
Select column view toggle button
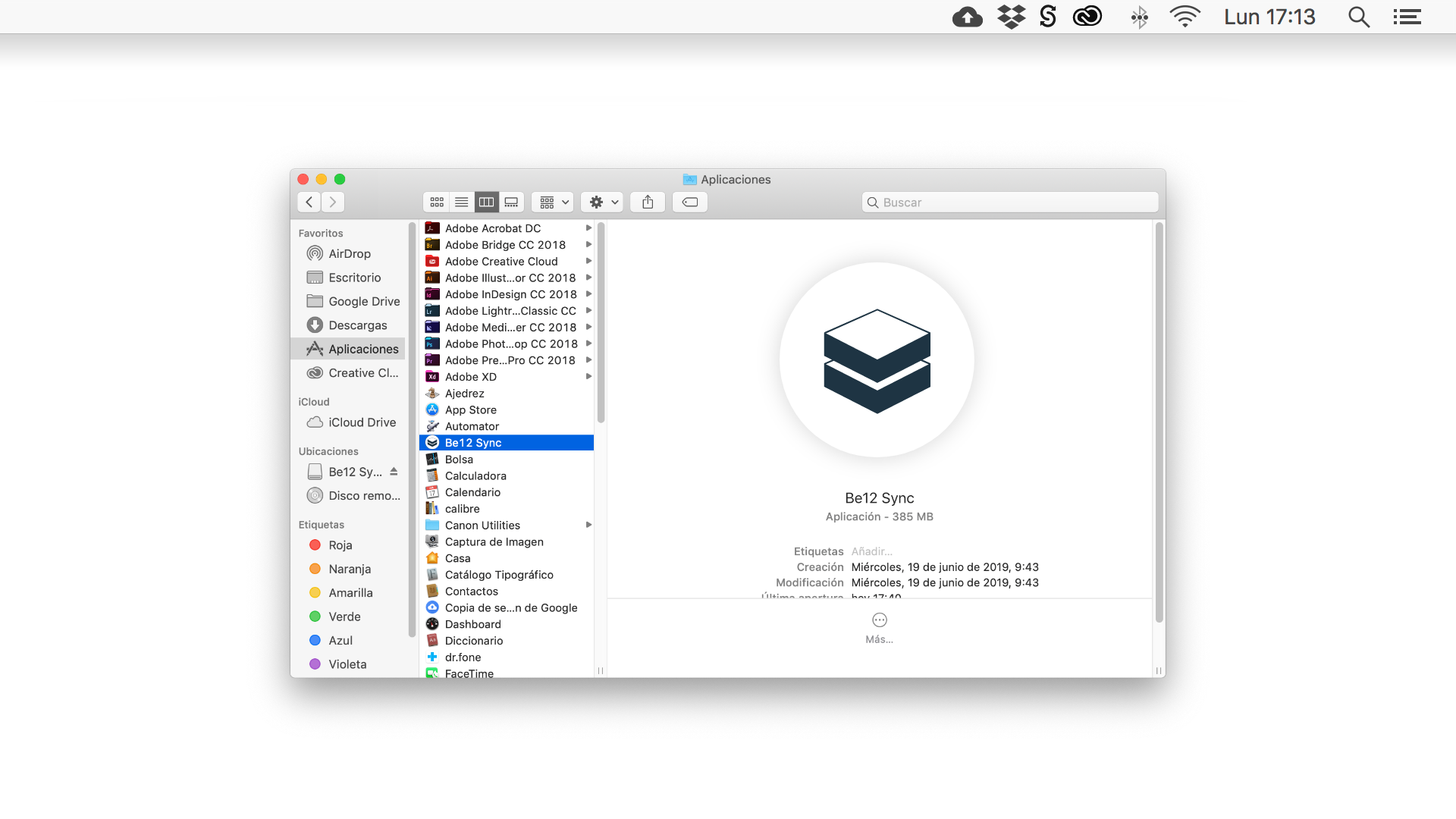click(486, 202)
